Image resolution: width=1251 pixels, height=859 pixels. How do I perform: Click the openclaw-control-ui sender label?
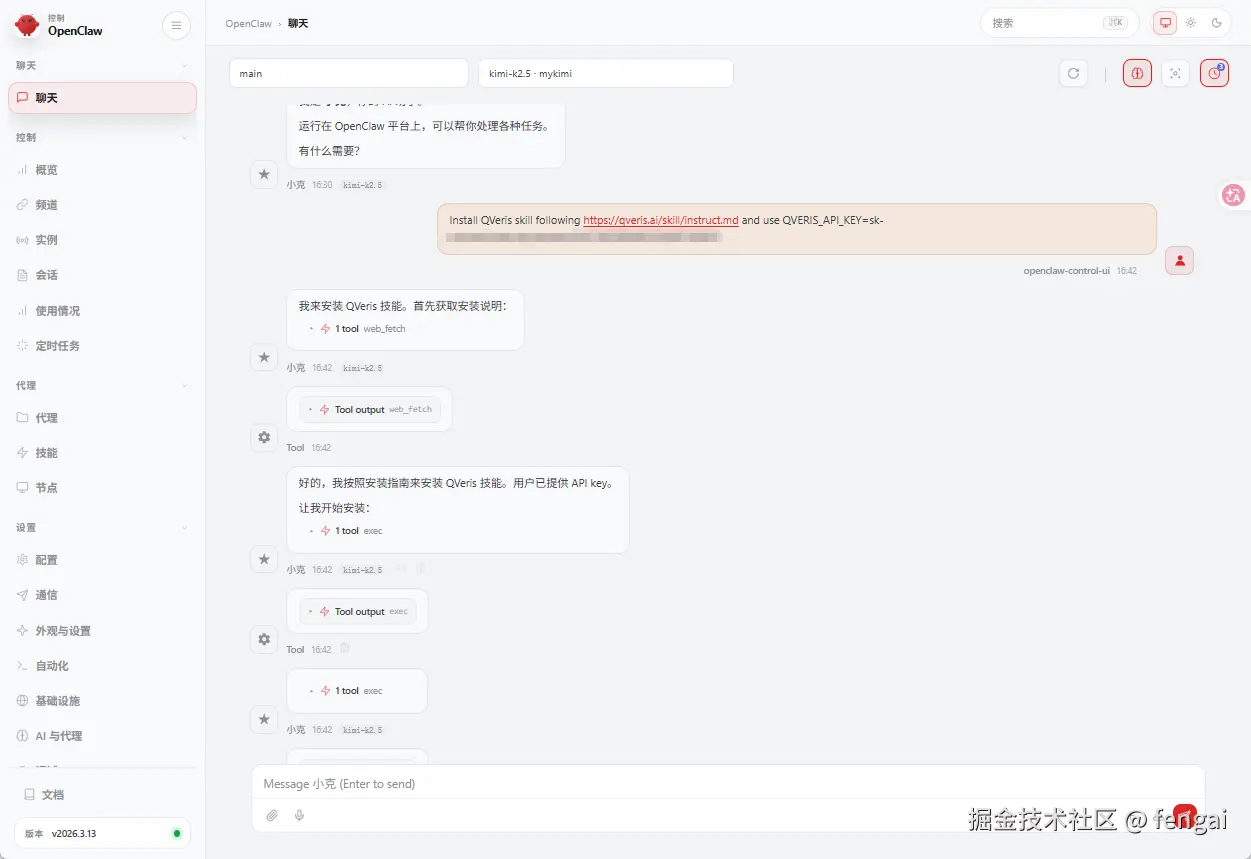[x=1067, y=271]
